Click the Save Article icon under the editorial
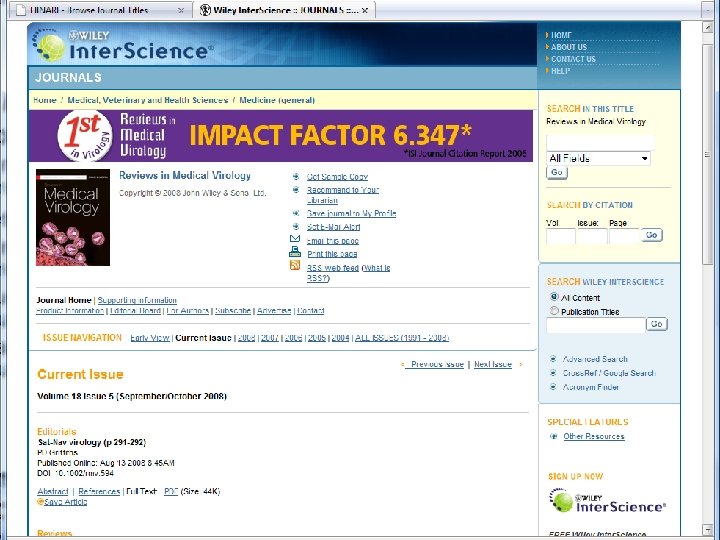This screenshot has height=540, width=720. tap(40, 502)
